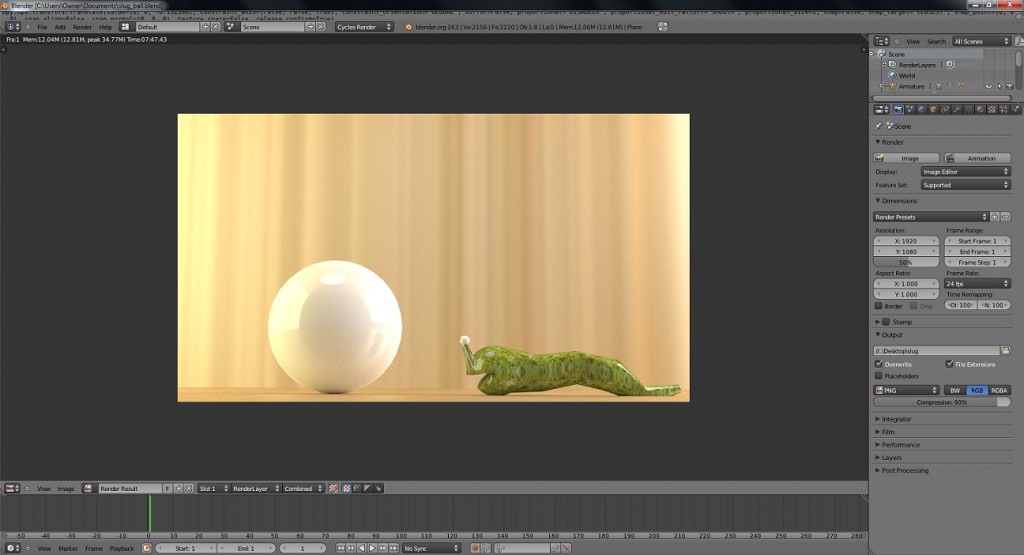Toggle Armature selectability cursor icon in outliner
Viewport: 1024px width, 555px height.
(x=999, y=86)
